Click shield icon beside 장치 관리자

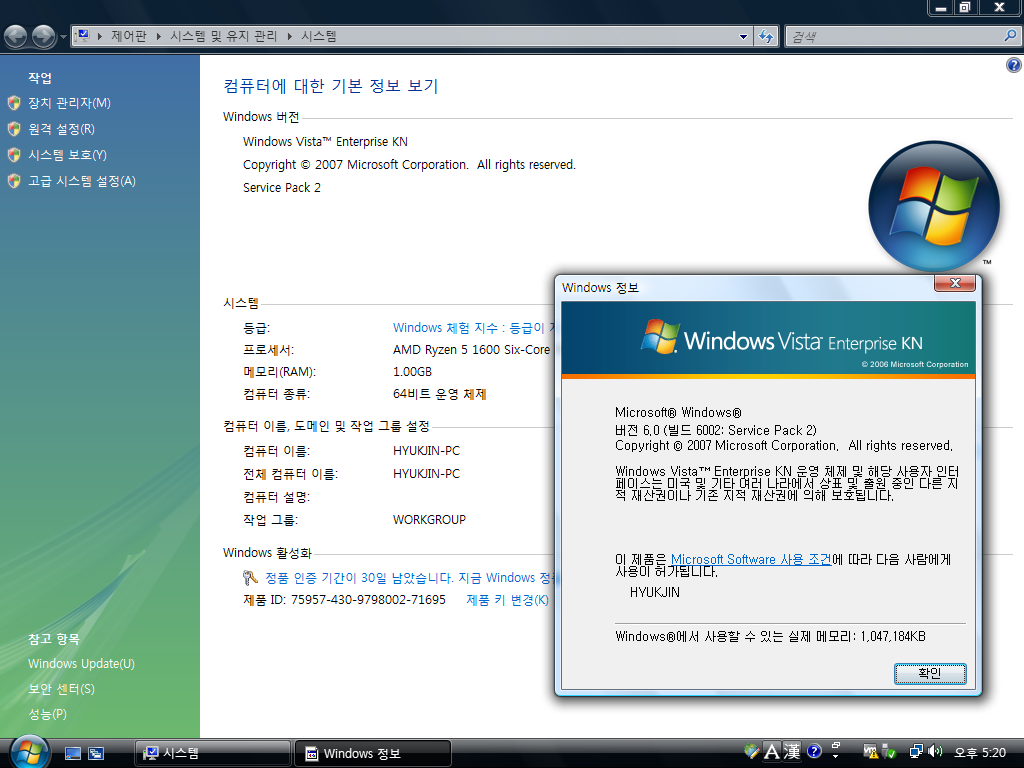14,103
